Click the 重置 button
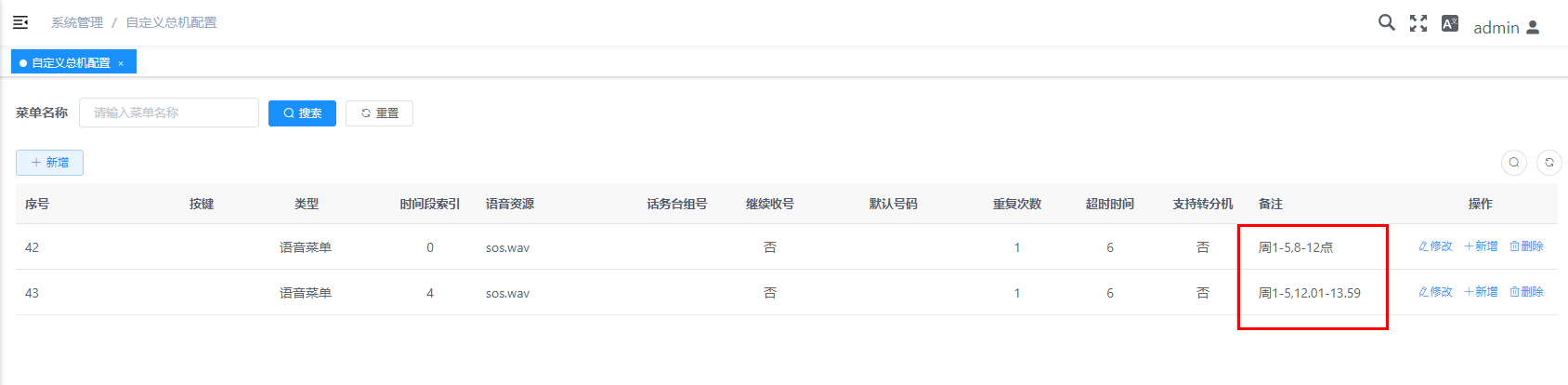The height and width of the screenshot is (385, 1568). [x=379, y=113]
